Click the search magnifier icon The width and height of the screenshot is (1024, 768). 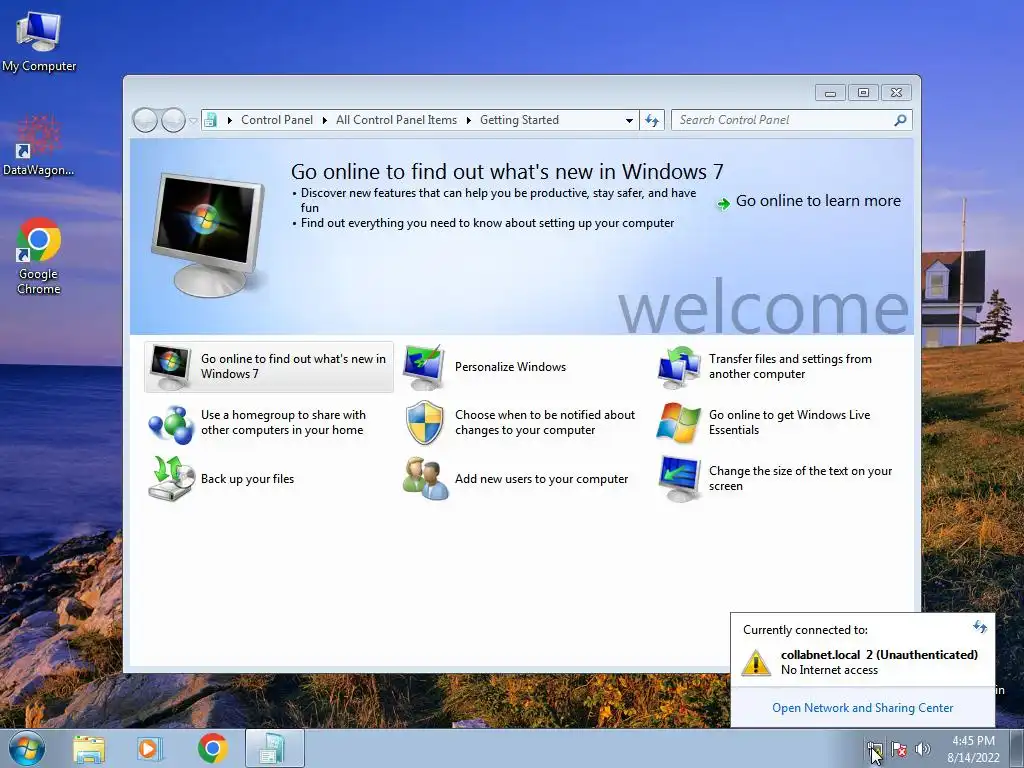(900, 120)
